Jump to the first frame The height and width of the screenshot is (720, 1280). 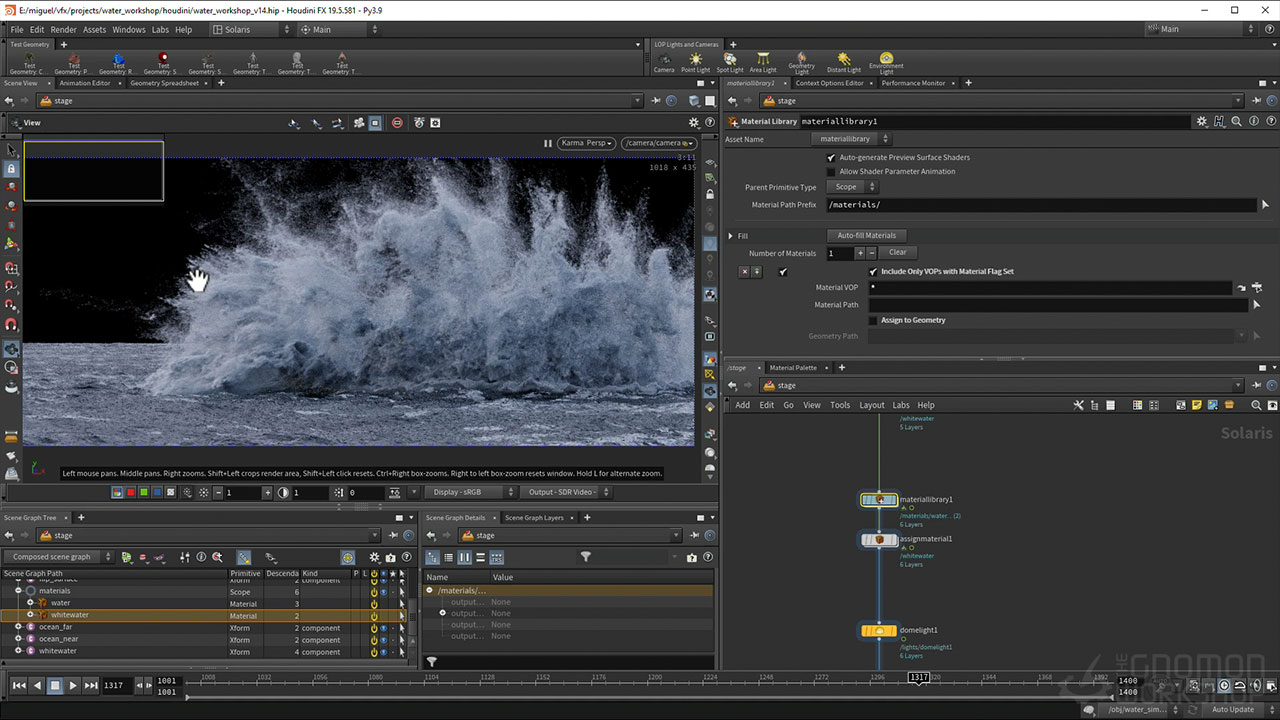(19, 685)
